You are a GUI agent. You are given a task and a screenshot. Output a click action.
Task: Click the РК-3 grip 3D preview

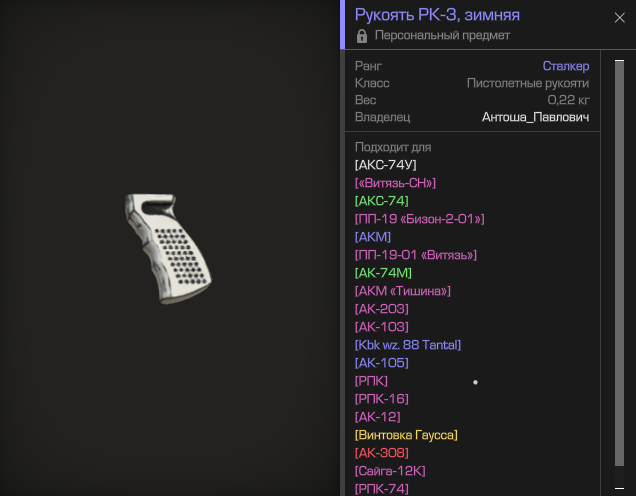(x=168, y=249)
